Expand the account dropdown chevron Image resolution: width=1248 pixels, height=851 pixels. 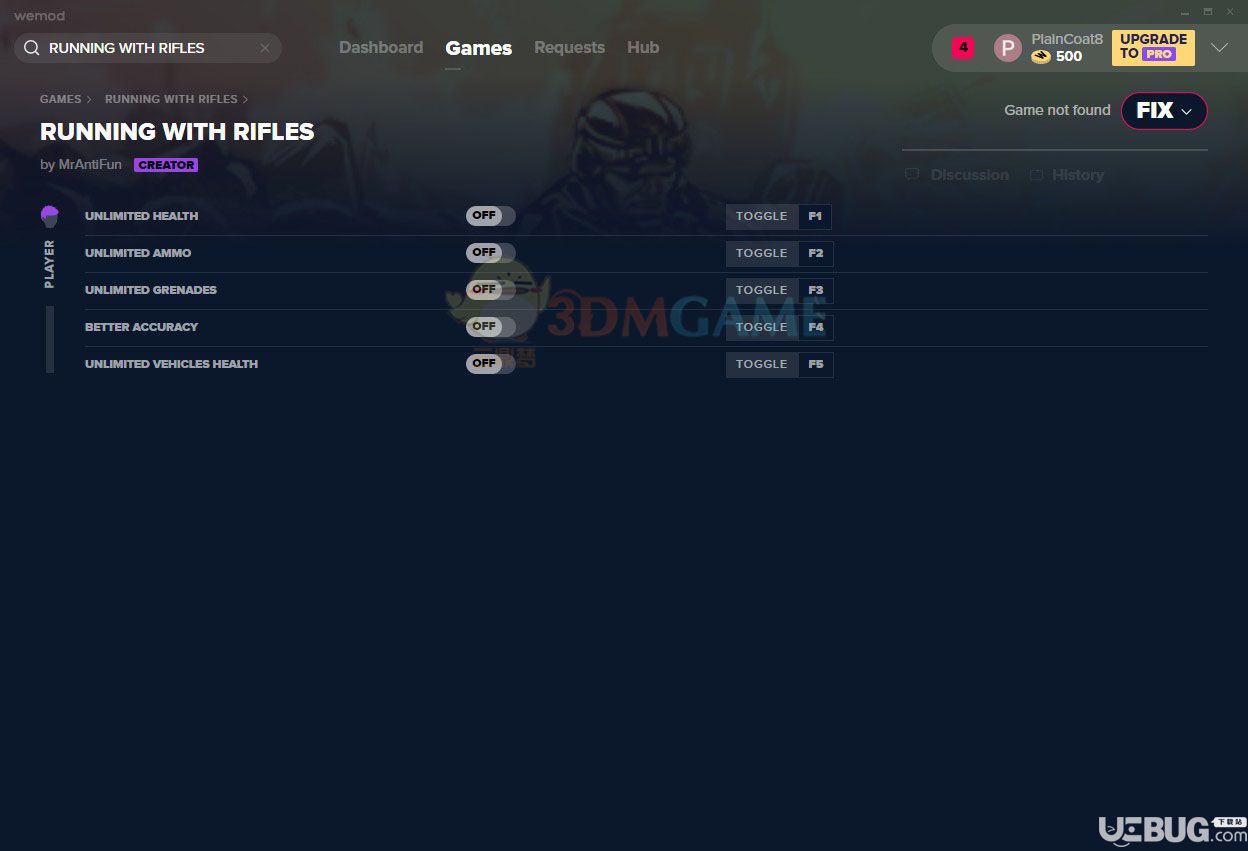point(1219,48)
